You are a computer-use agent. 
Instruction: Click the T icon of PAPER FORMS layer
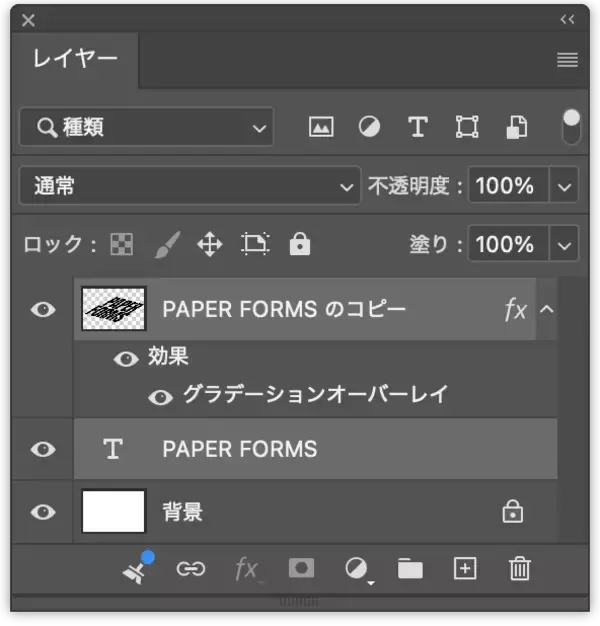113,449
